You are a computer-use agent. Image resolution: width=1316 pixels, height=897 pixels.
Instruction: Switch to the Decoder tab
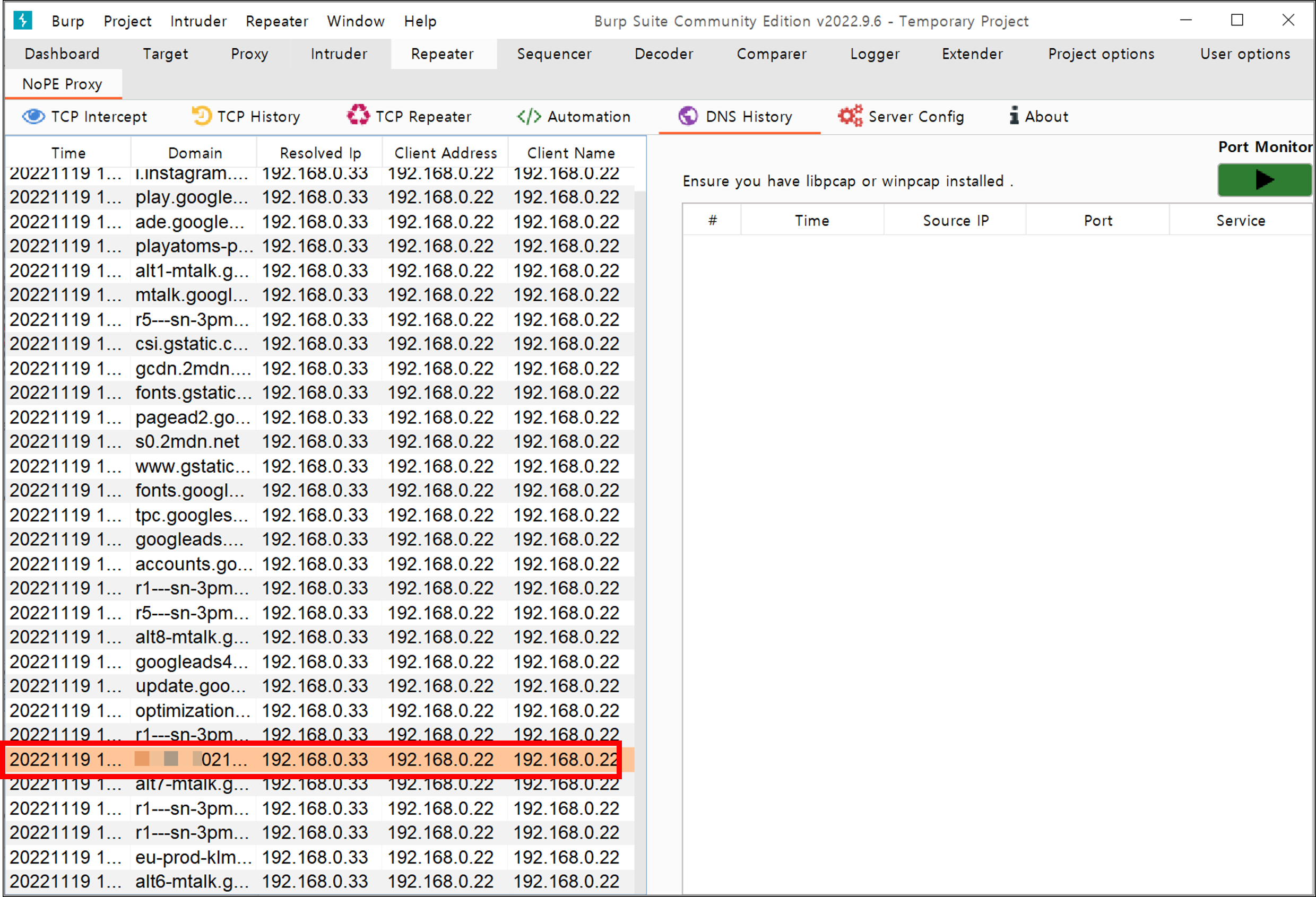(x=664, y=54)
